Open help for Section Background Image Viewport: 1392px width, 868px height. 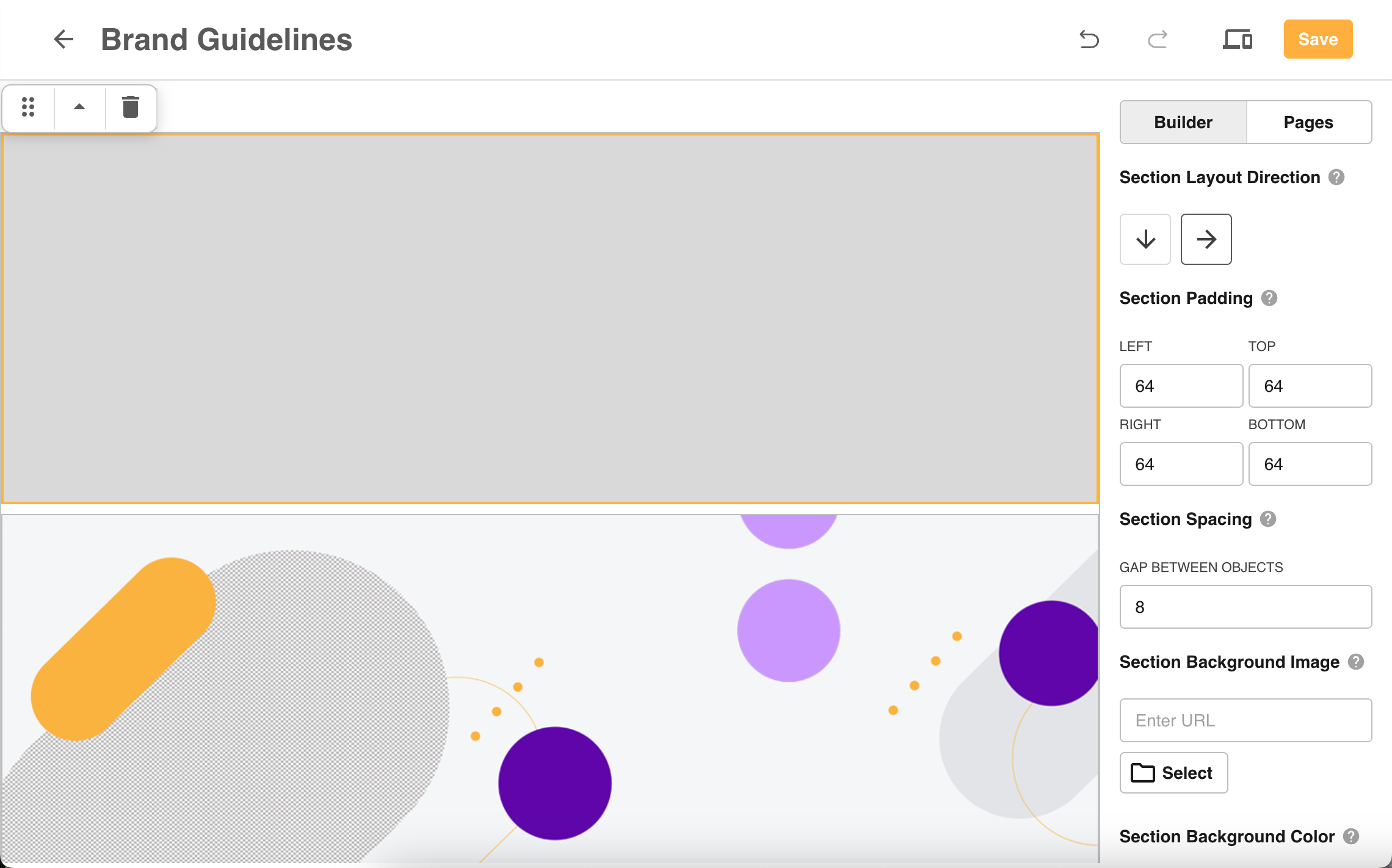click(x=1356, y=662)
